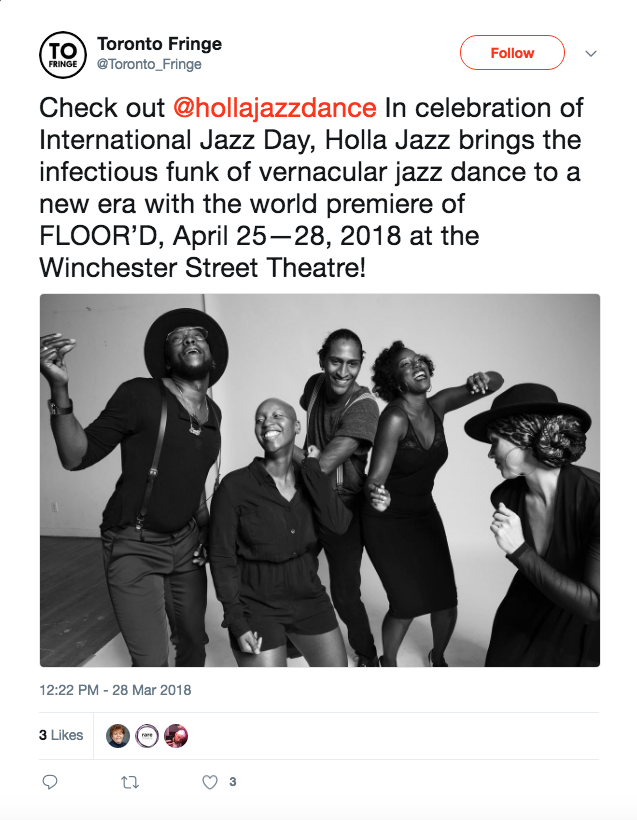The height and width of the screenshot is (820, 637).
Task: Open the TO Fringe profile logo
Action: [62, 55]
